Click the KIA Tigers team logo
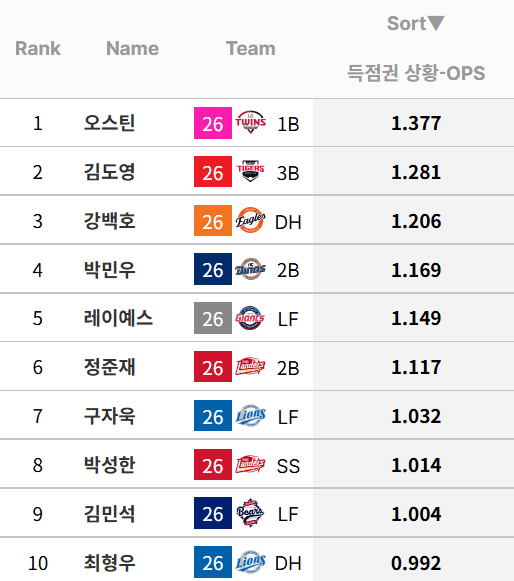This screenshot has height=581, width=514. coord(251,171)
